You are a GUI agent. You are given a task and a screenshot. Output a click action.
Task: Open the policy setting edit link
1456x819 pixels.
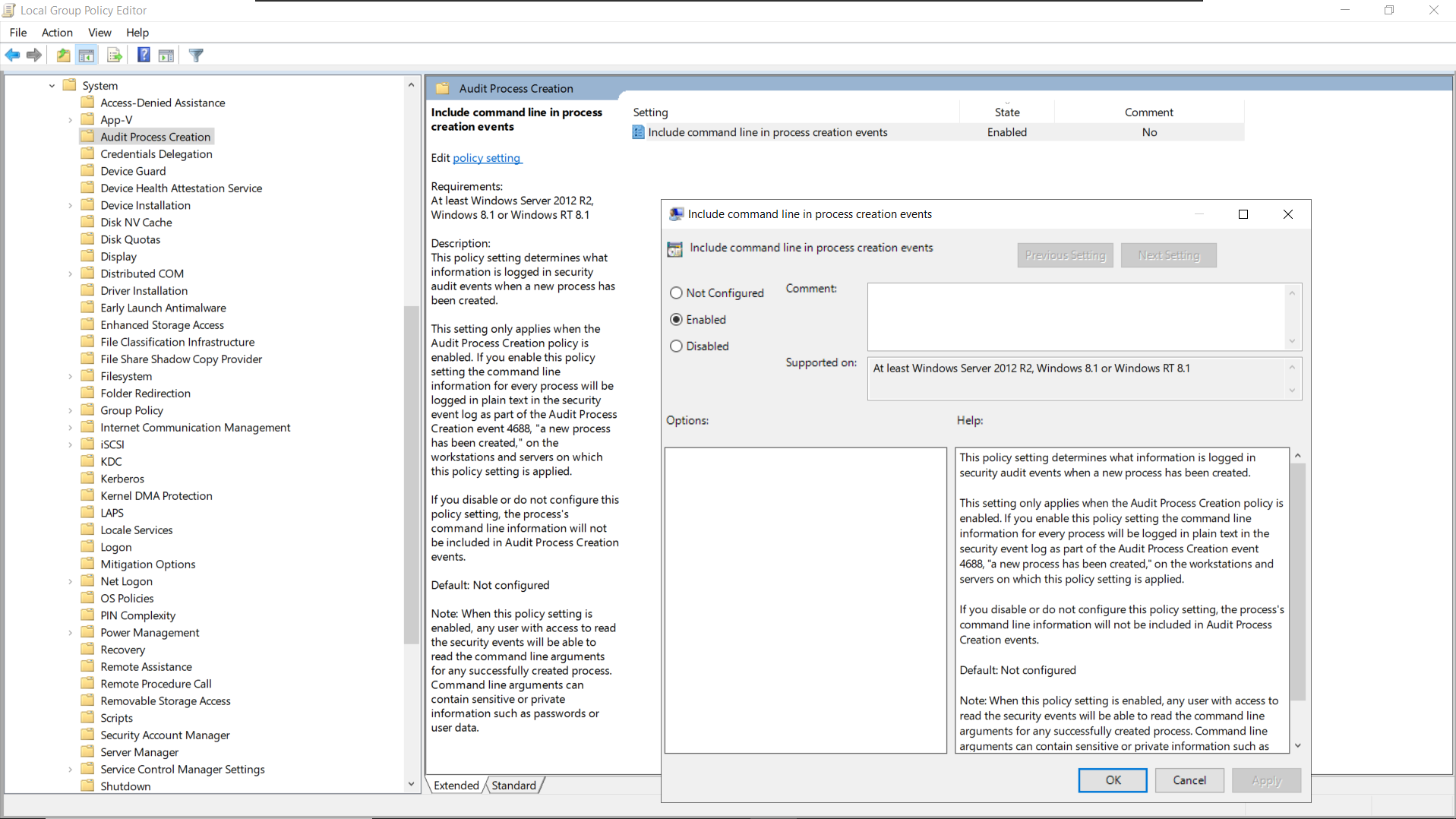pos(487,158)
